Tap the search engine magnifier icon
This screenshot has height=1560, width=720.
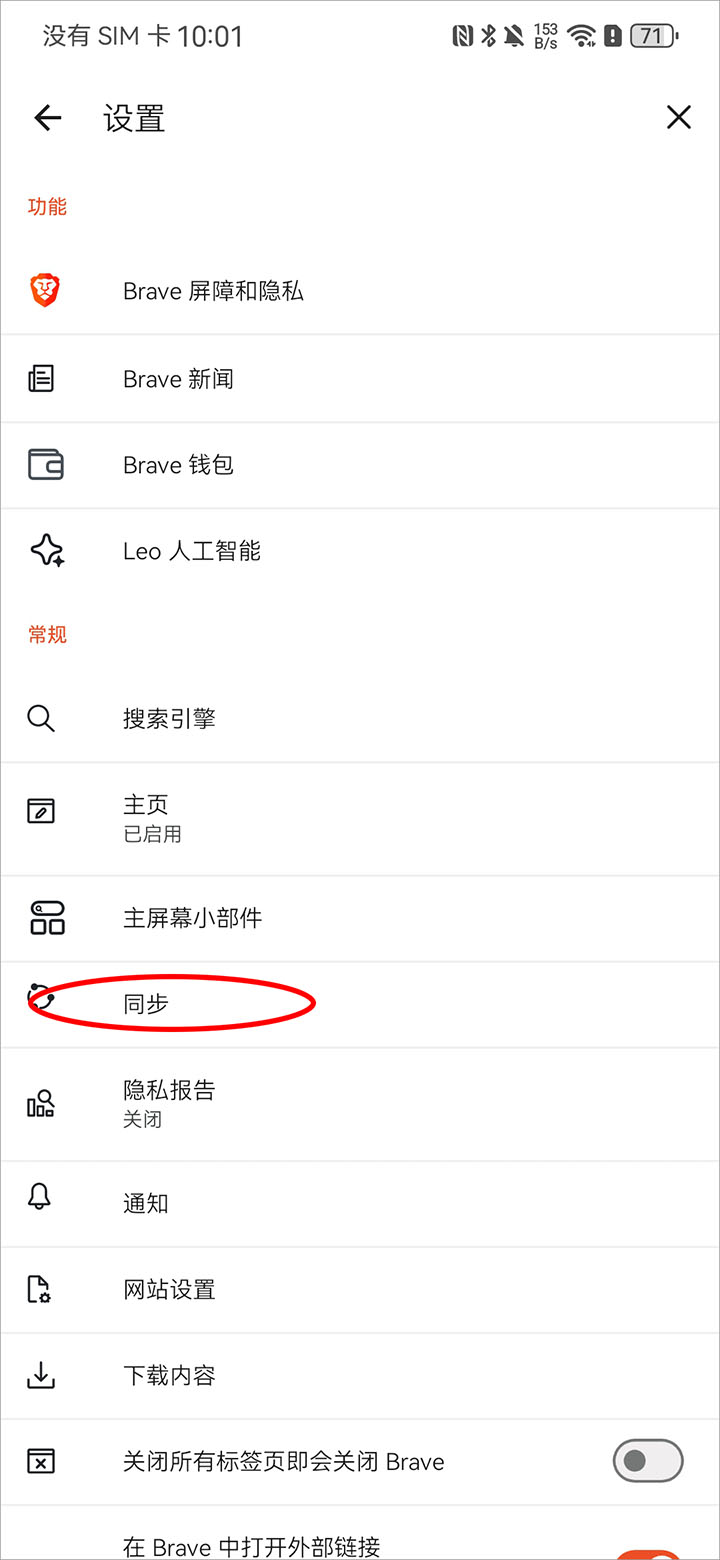tap(41, 718)
